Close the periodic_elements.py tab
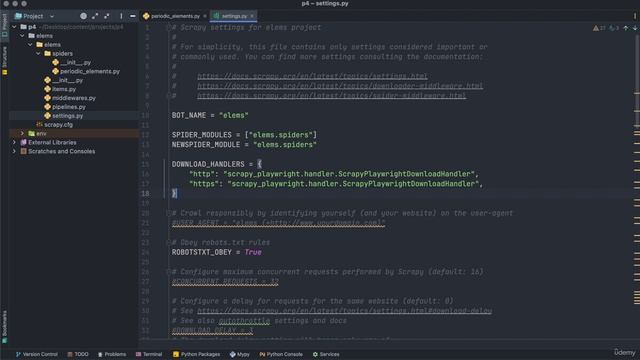Viewport: 640px width, 360px height. click(x=205, y=16)
